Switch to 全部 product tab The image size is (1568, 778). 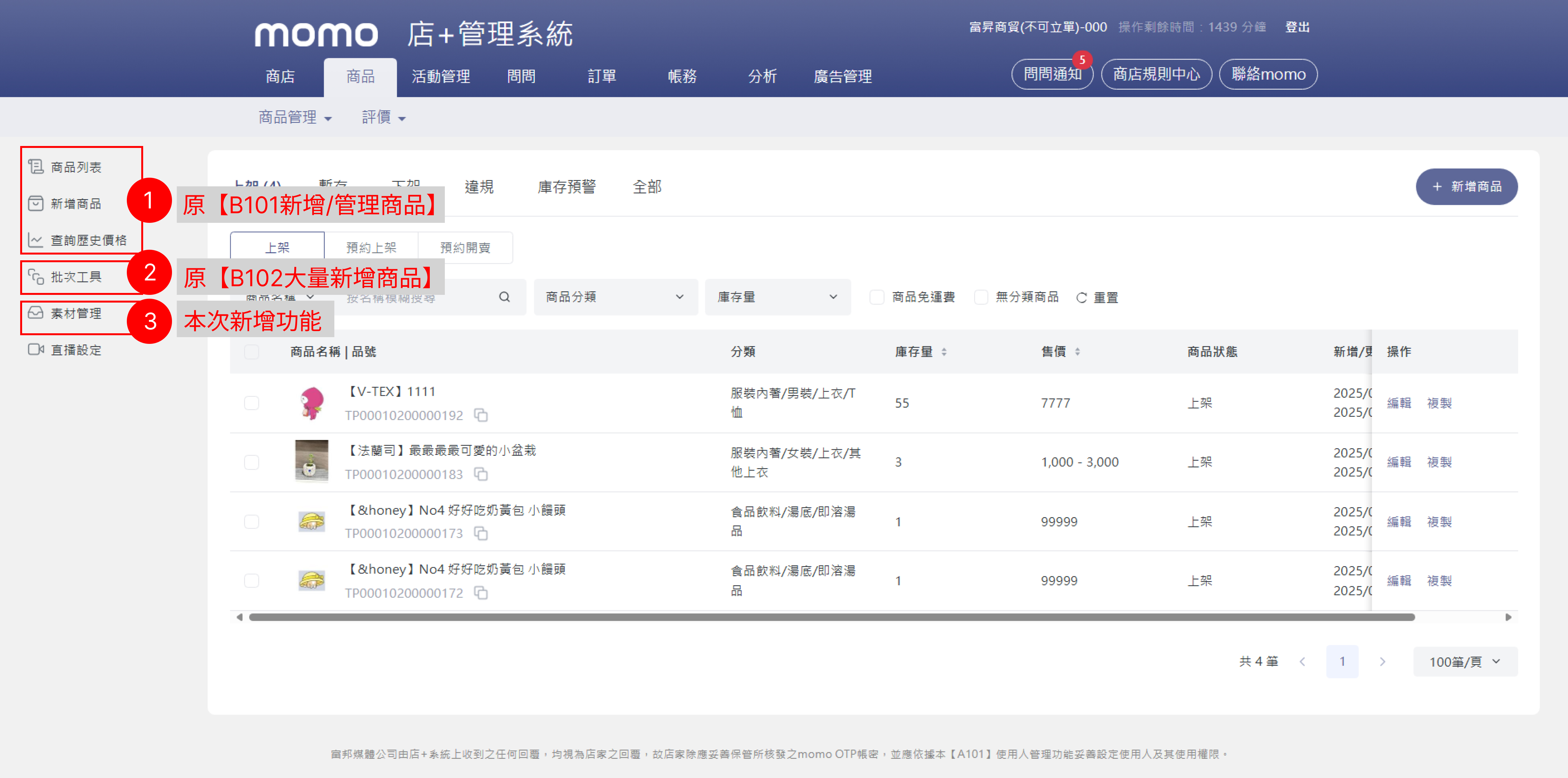[x=646, y=187]
